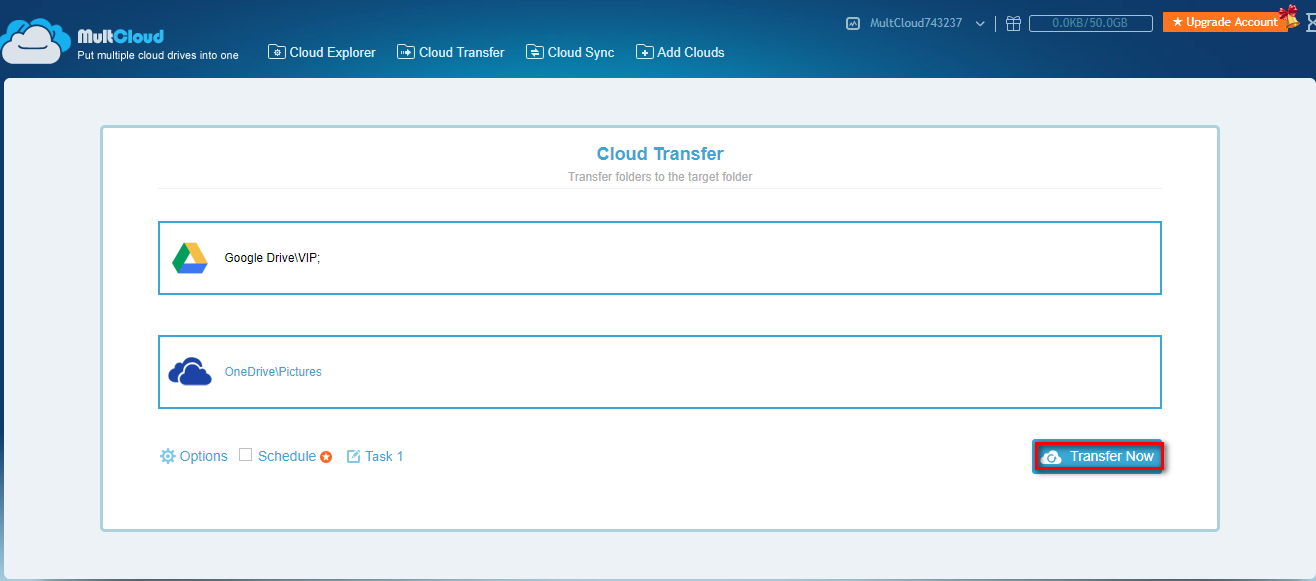Click the MultCloud logo

tap(120, 40)
